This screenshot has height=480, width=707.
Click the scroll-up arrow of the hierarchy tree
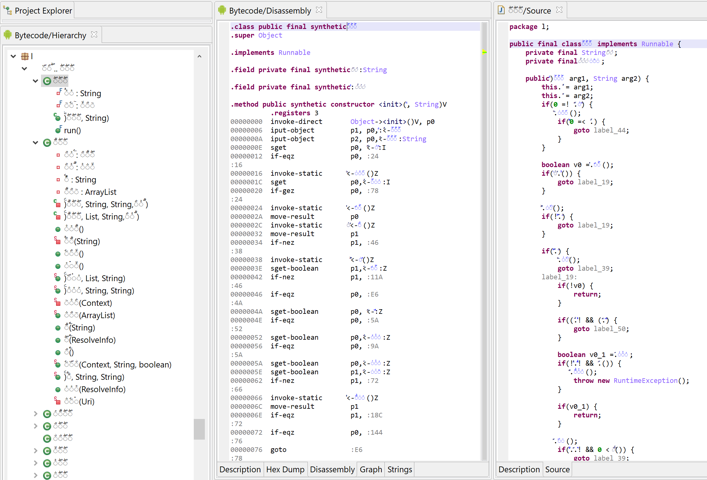click(199, 56)
